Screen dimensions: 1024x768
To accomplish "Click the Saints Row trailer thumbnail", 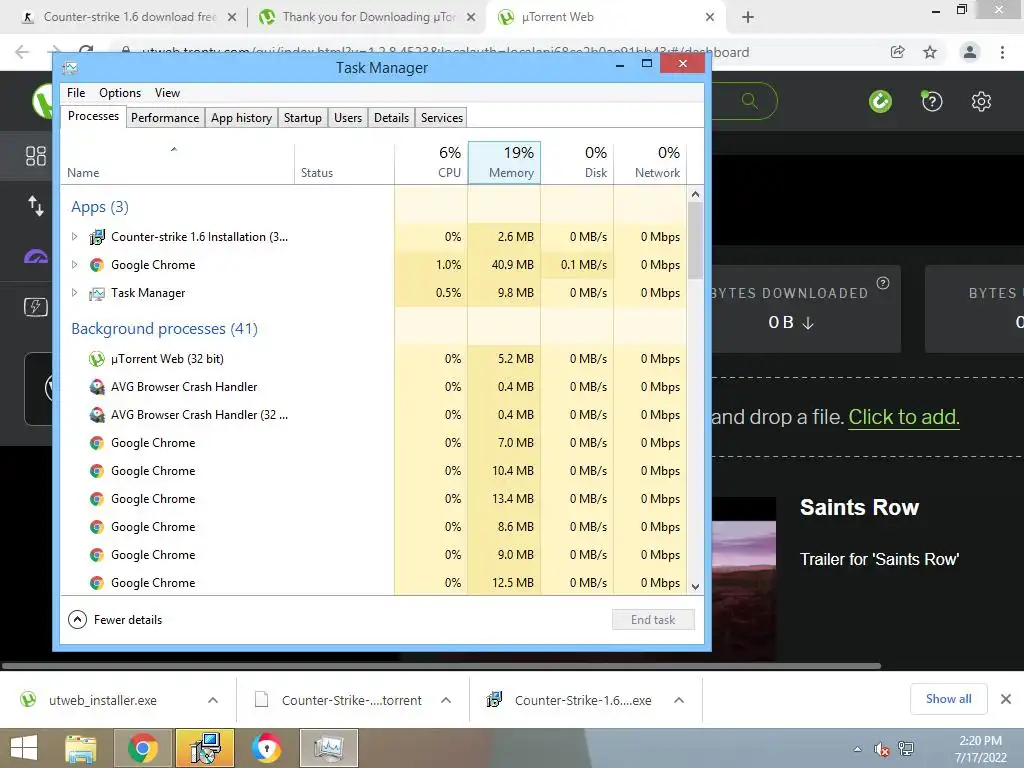I will point(744,579).
